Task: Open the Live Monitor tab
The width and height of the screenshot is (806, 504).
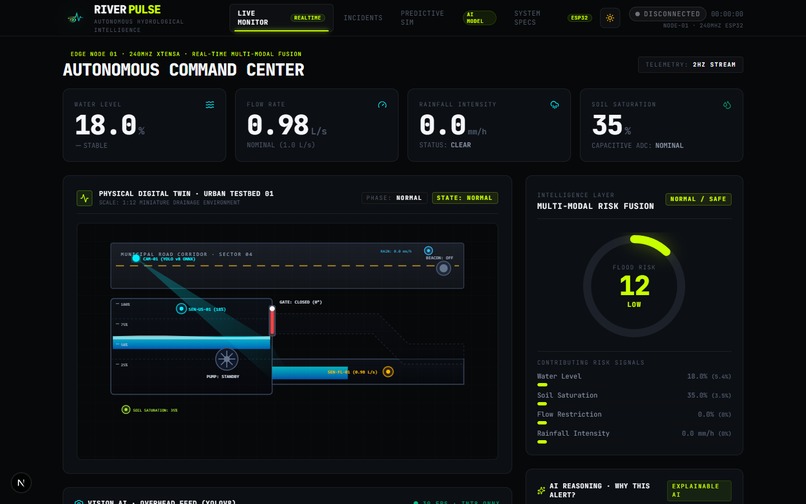Action: [x=281, y=18]
